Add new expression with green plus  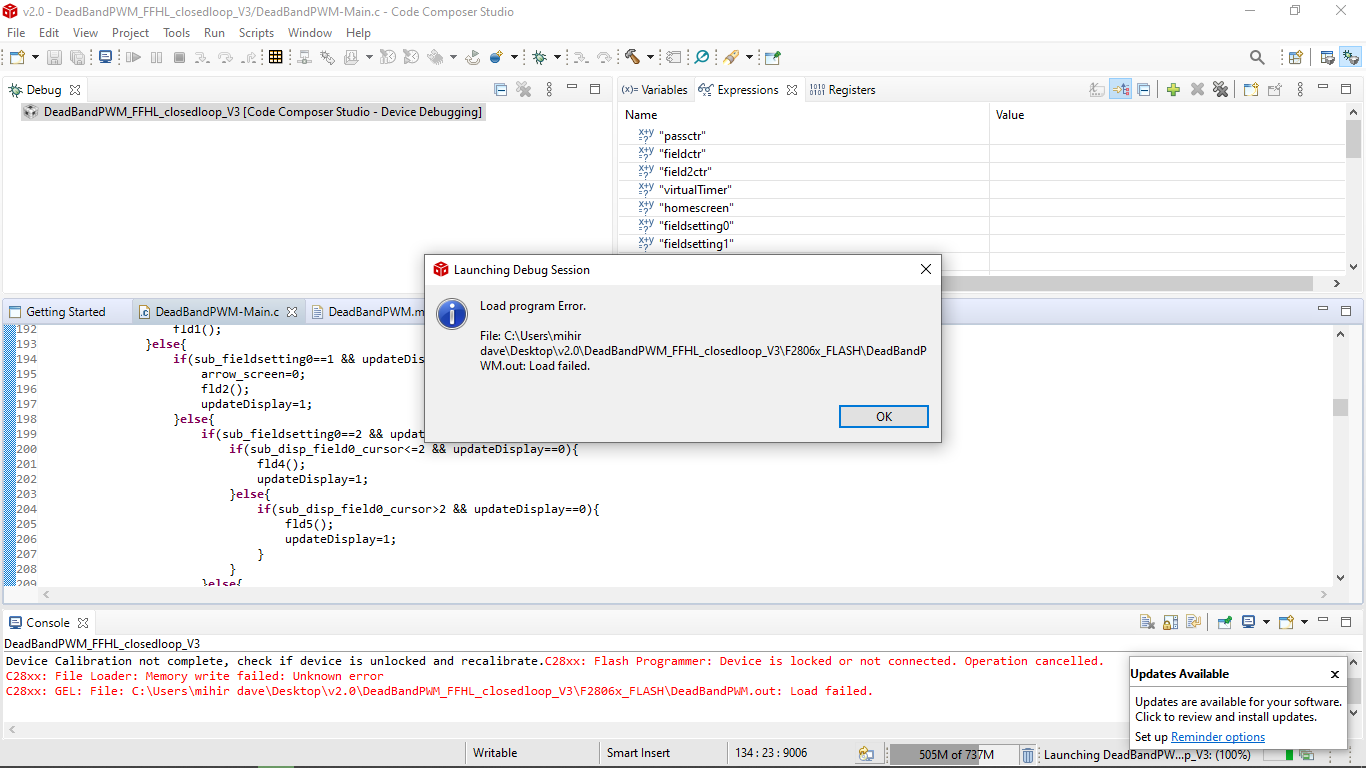click(1173, 90)
